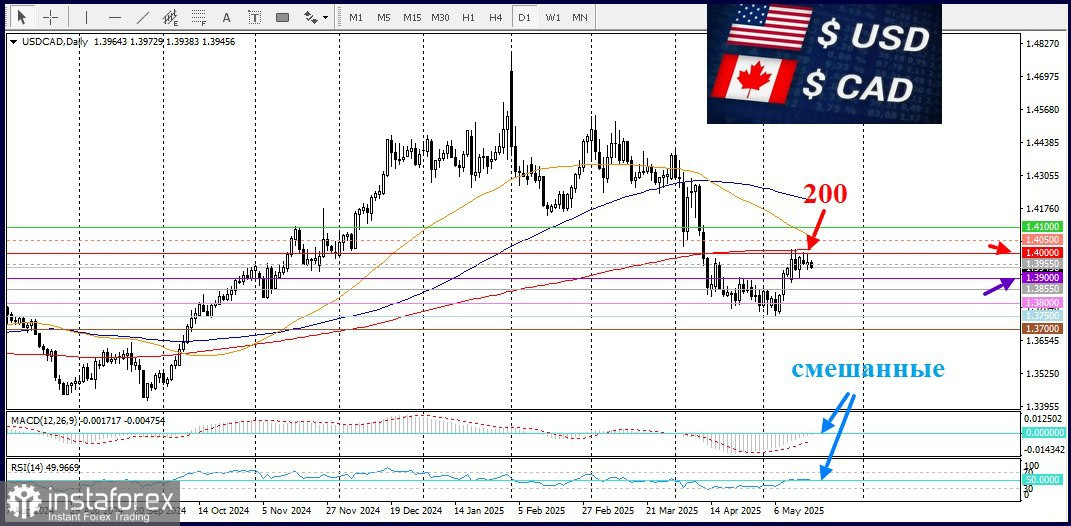Click the 1.38550 level price tag

(x=1042, y=290)
